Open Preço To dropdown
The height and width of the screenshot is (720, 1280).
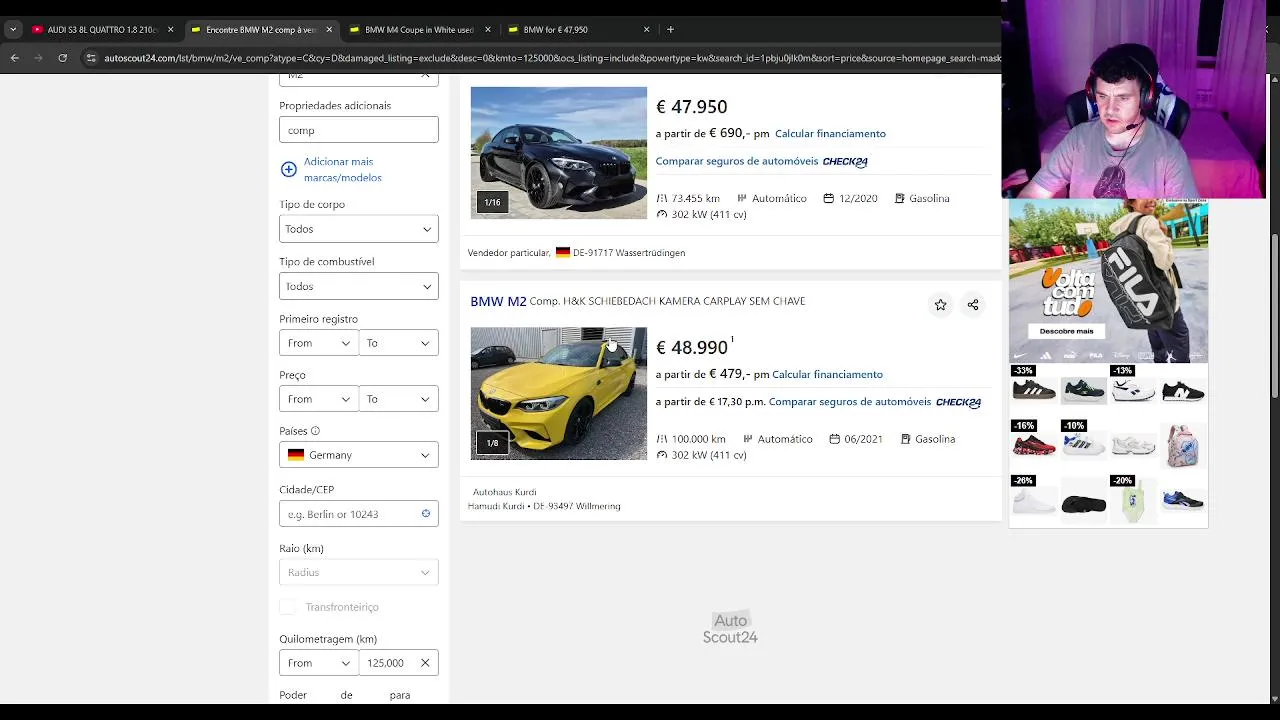(399, 399)
